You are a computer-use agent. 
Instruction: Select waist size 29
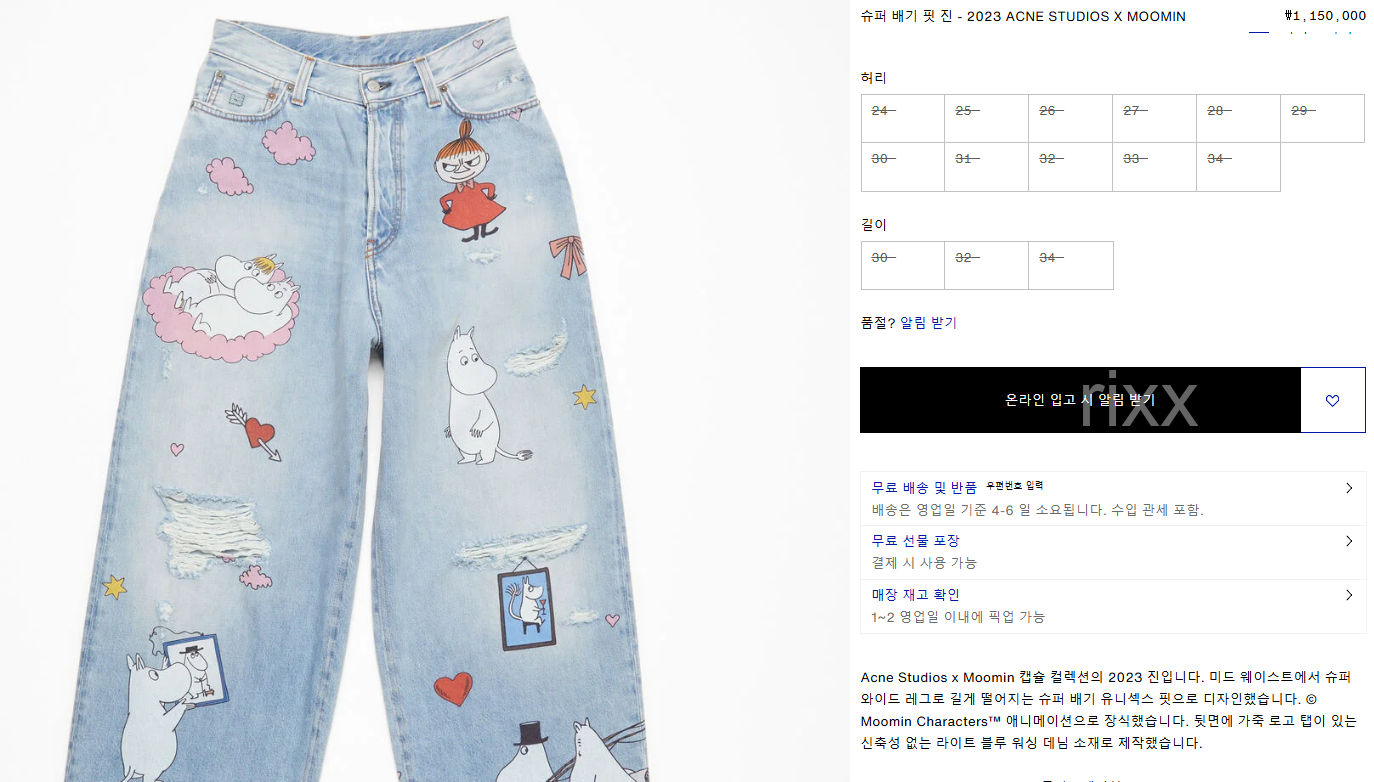pyautogui.click(x=1322, y=119)
